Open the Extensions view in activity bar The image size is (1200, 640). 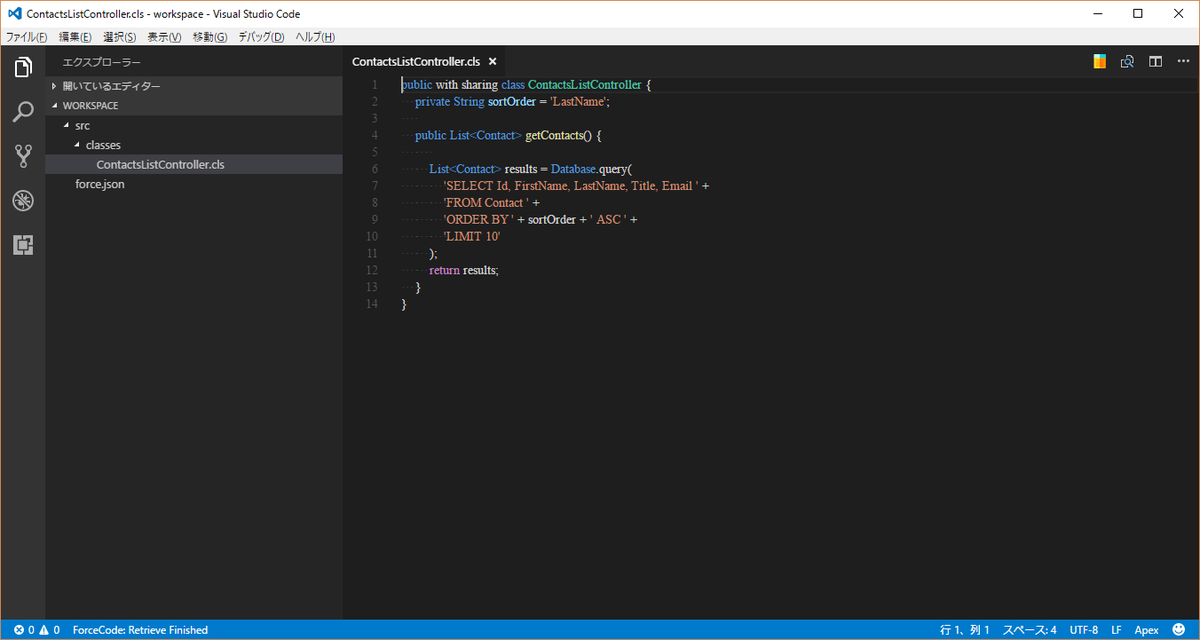pyautogui.click(x=22, y=244)
